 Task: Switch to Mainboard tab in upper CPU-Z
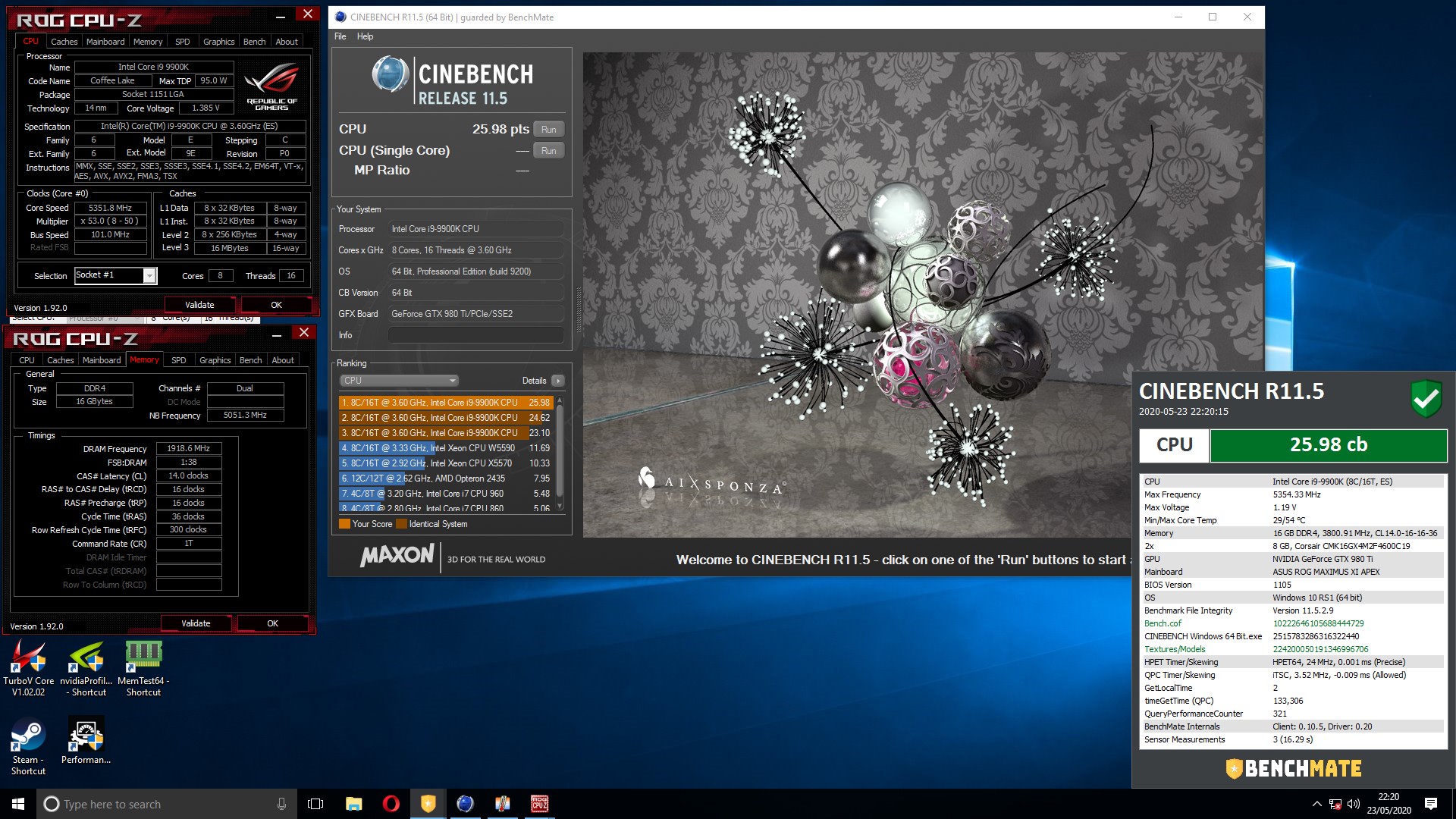tap(105, 42)
